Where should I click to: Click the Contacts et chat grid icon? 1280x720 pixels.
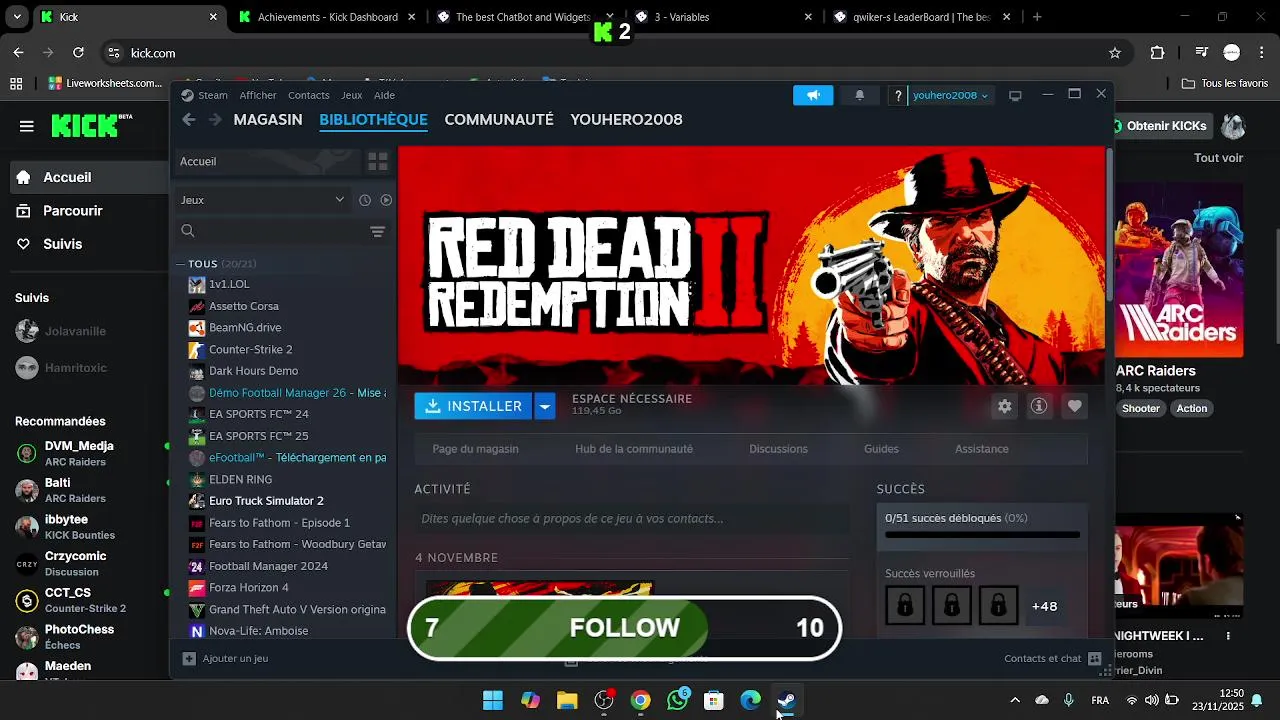1094,659
